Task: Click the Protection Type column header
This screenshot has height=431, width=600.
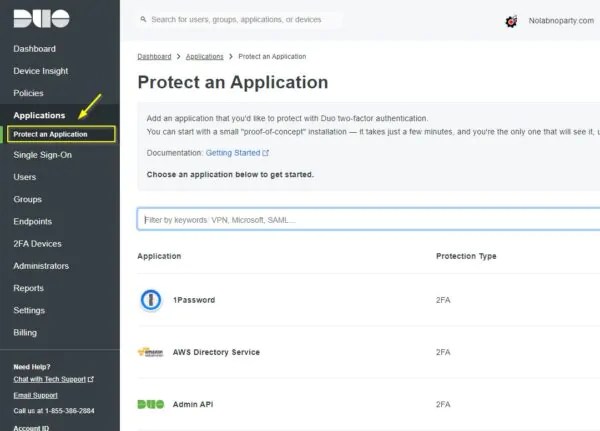Action: 466,256
